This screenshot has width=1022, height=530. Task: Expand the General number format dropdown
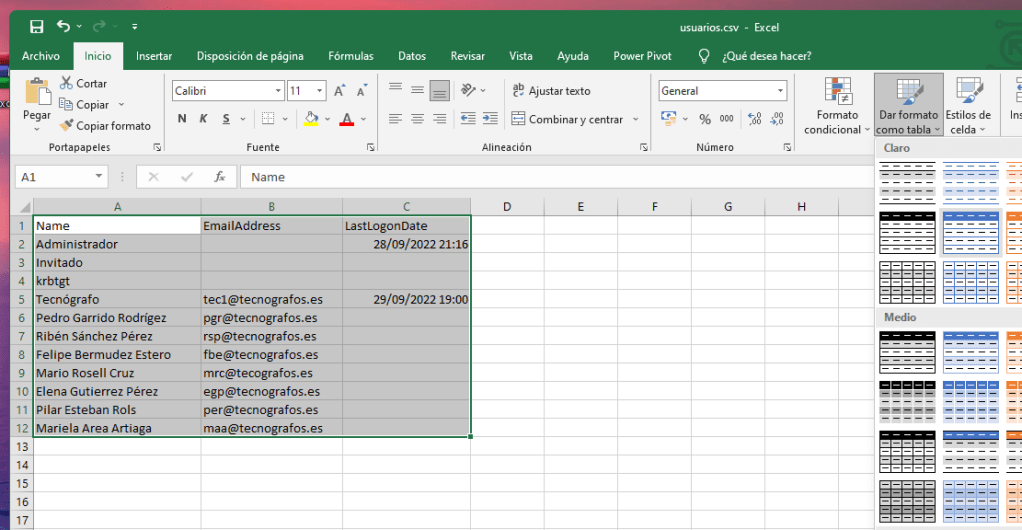(780, 91)
